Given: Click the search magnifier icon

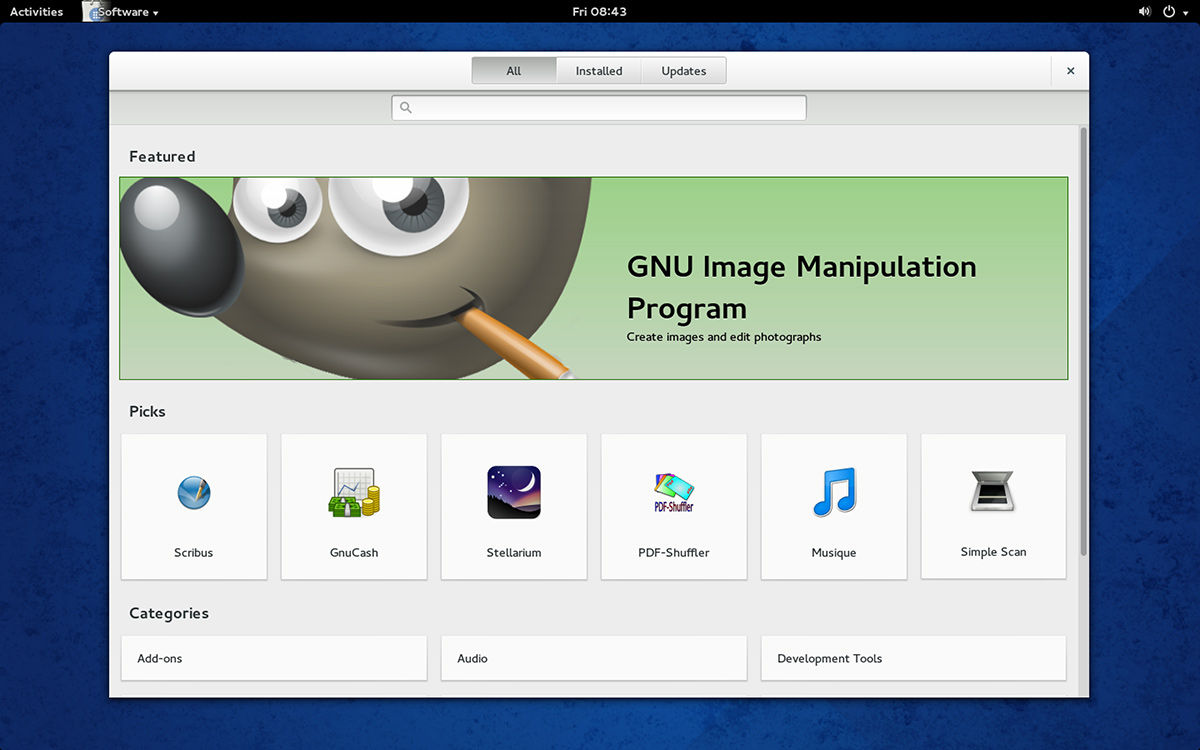Looking at the screenshot, I should point(406,108).
